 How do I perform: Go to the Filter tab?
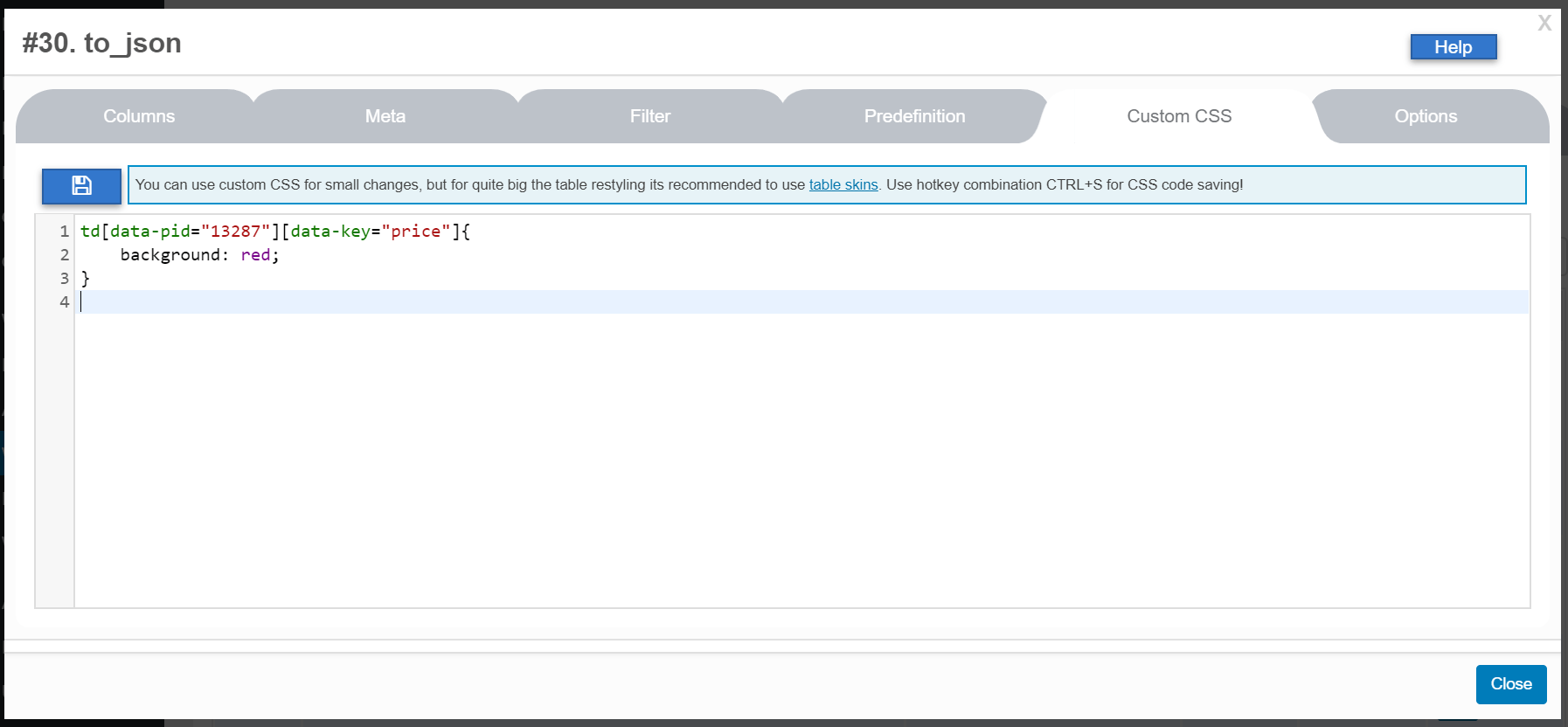click(650, 116)
